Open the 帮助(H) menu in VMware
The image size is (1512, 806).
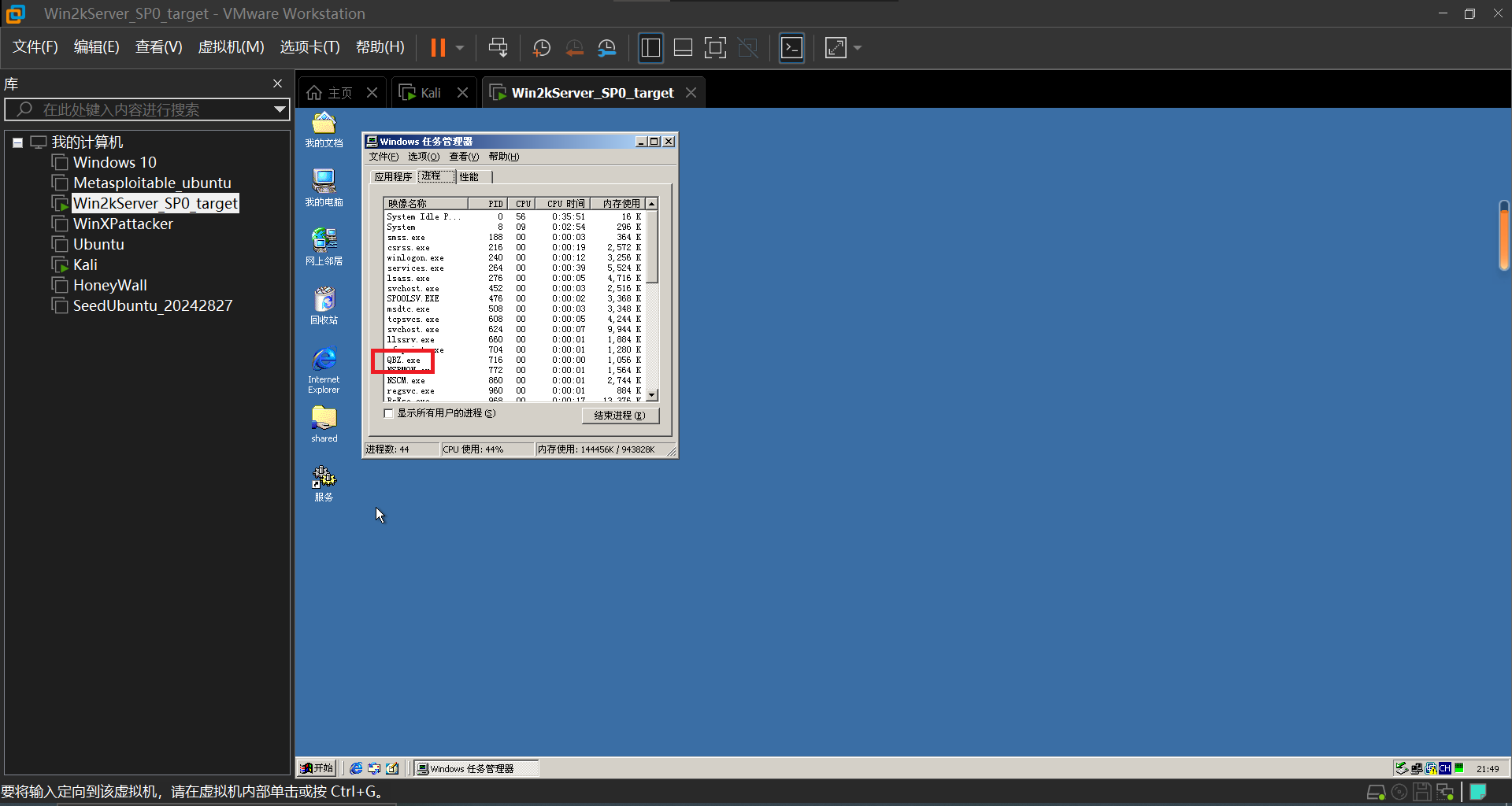380,47
